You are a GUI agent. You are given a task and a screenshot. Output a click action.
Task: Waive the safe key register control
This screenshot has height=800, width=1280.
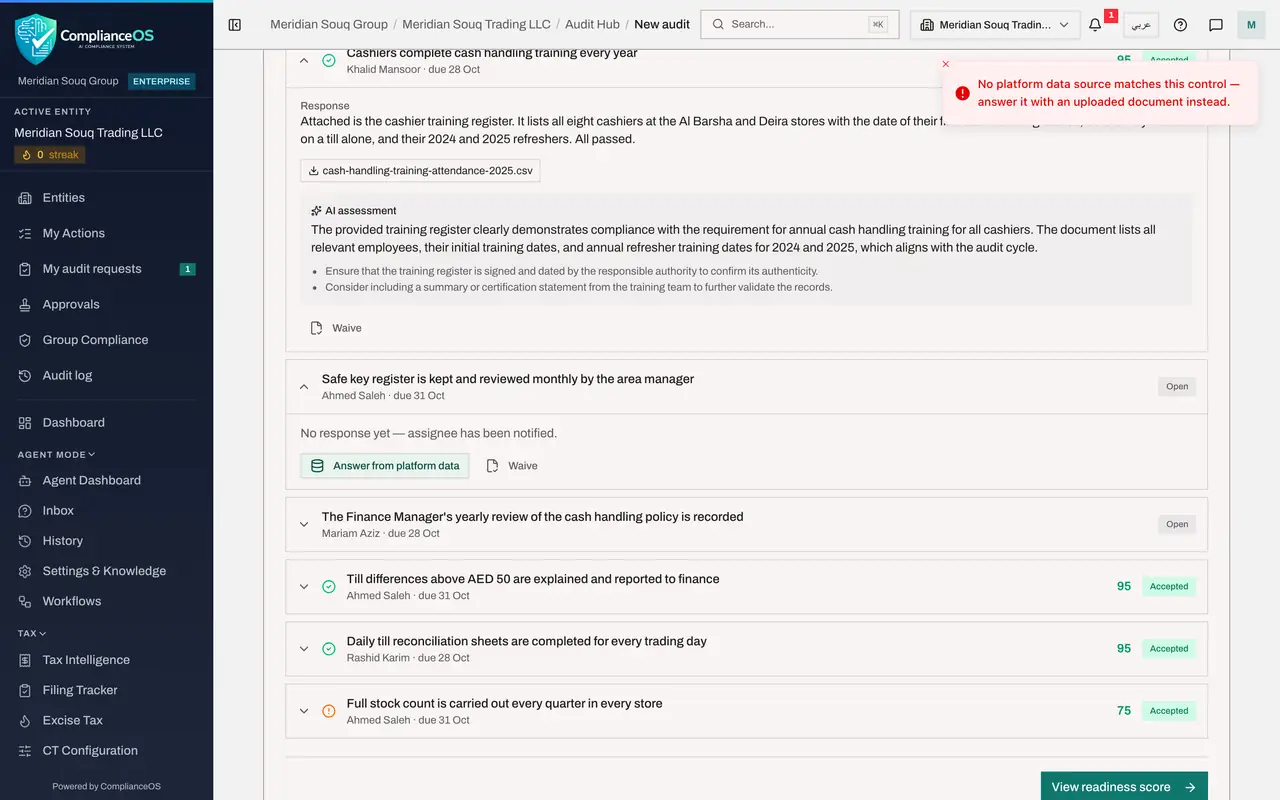pyautogui.click(x=512, y=466)
